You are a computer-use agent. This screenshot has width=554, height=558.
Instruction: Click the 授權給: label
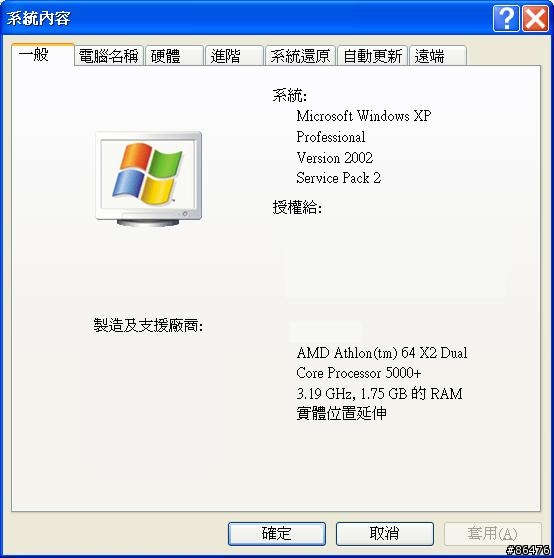pos(297,207)
